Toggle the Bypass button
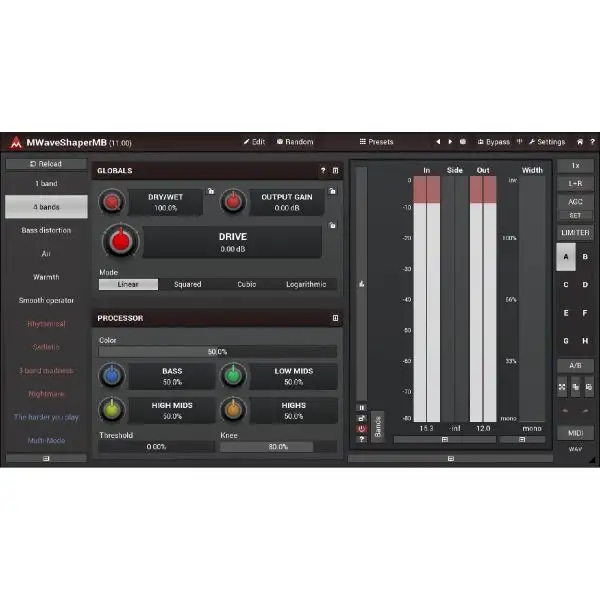 493,142
